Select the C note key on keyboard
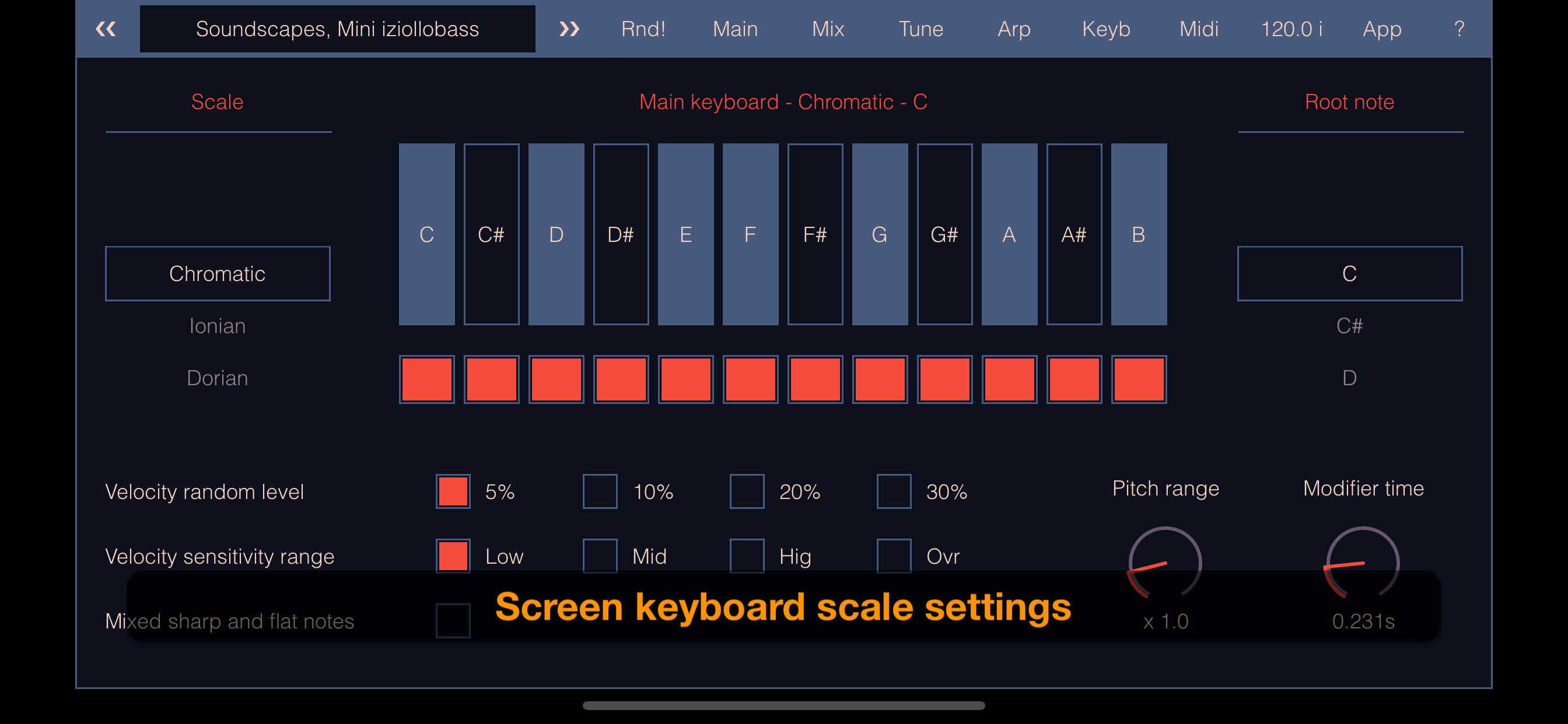This screenshot has height=724, width=1568. (426, 234)
